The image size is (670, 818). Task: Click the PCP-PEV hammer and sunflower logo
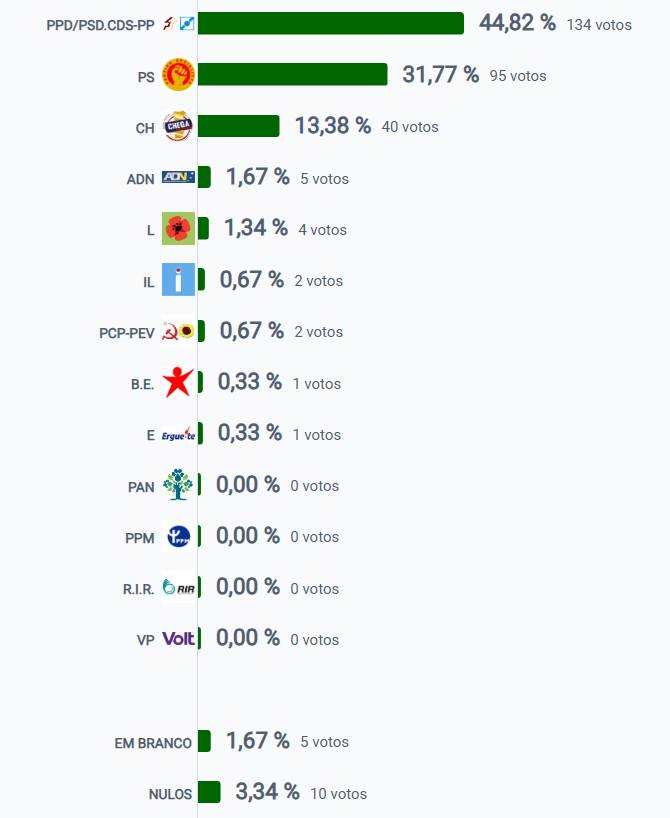(x=178, y=331)
